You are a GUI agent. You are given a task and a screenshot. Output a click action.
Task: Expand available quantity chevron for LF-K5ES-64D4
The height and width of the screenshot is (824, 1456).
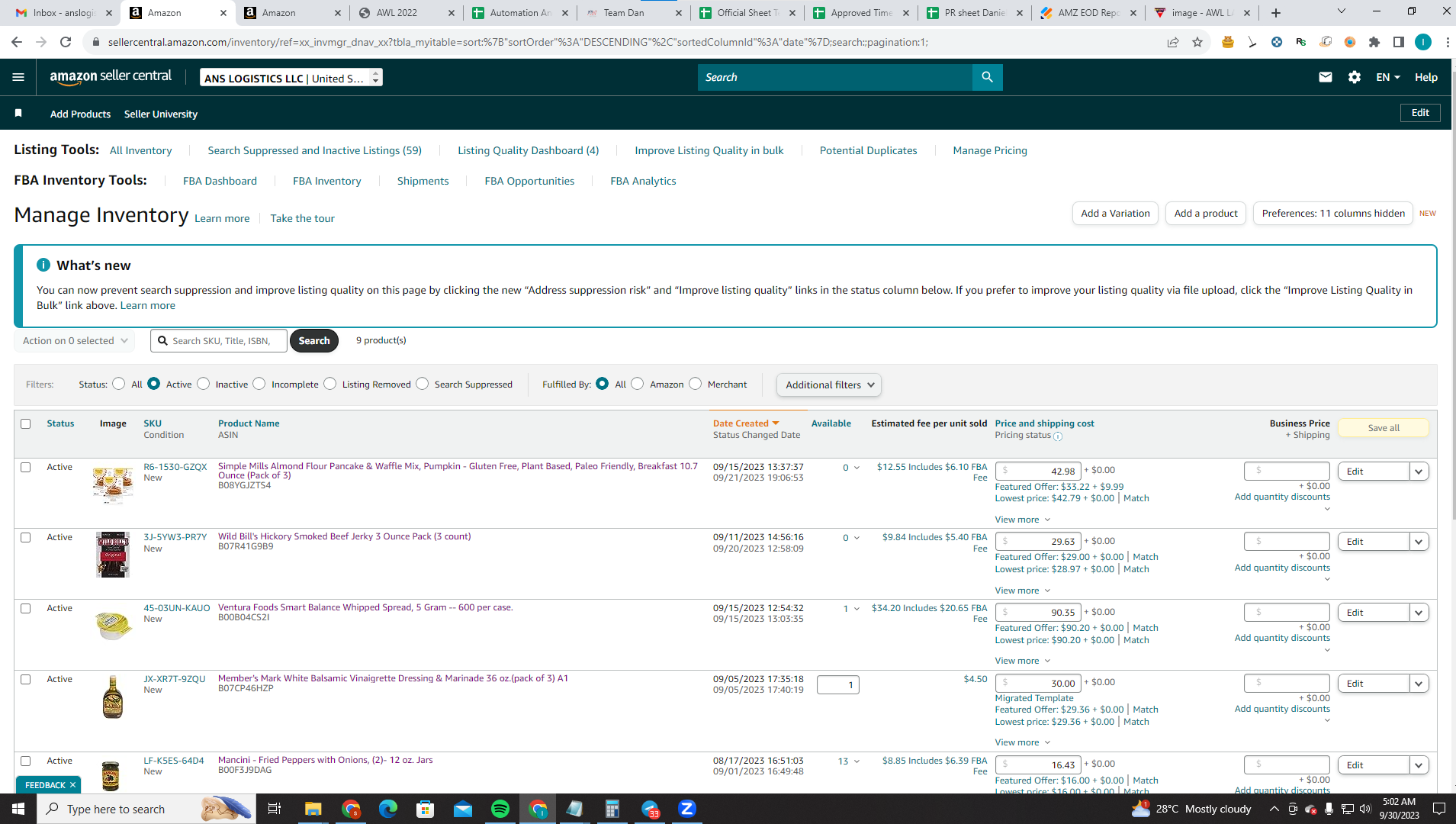[x=857, y=761]
